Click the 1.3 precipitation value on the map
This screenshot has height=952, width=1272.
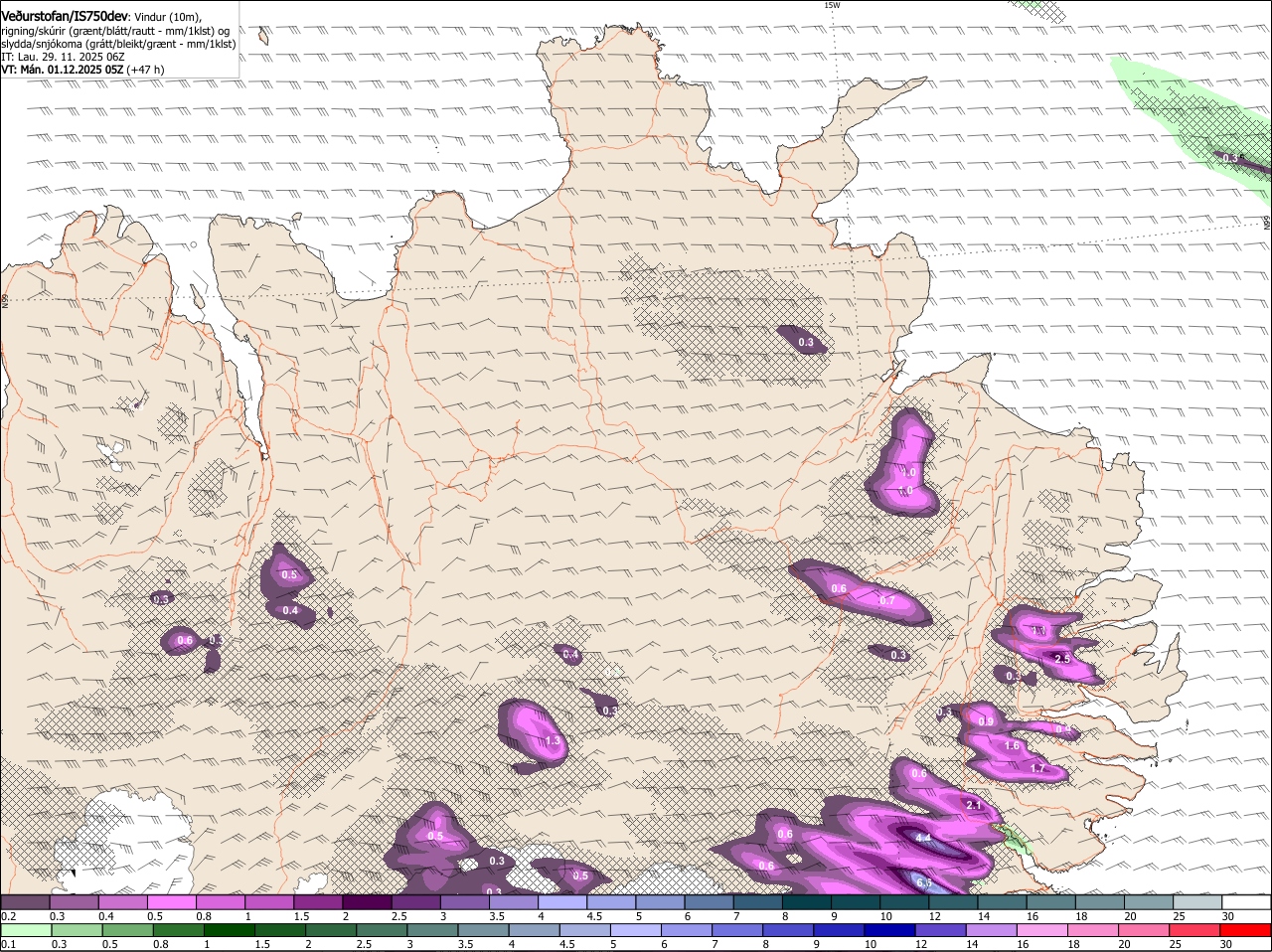(554, 740)
